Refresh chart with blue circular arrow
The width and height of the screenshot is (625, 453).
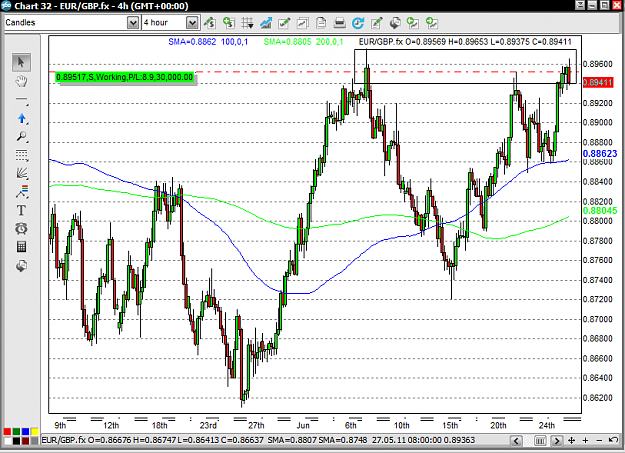tap(358, 23)
